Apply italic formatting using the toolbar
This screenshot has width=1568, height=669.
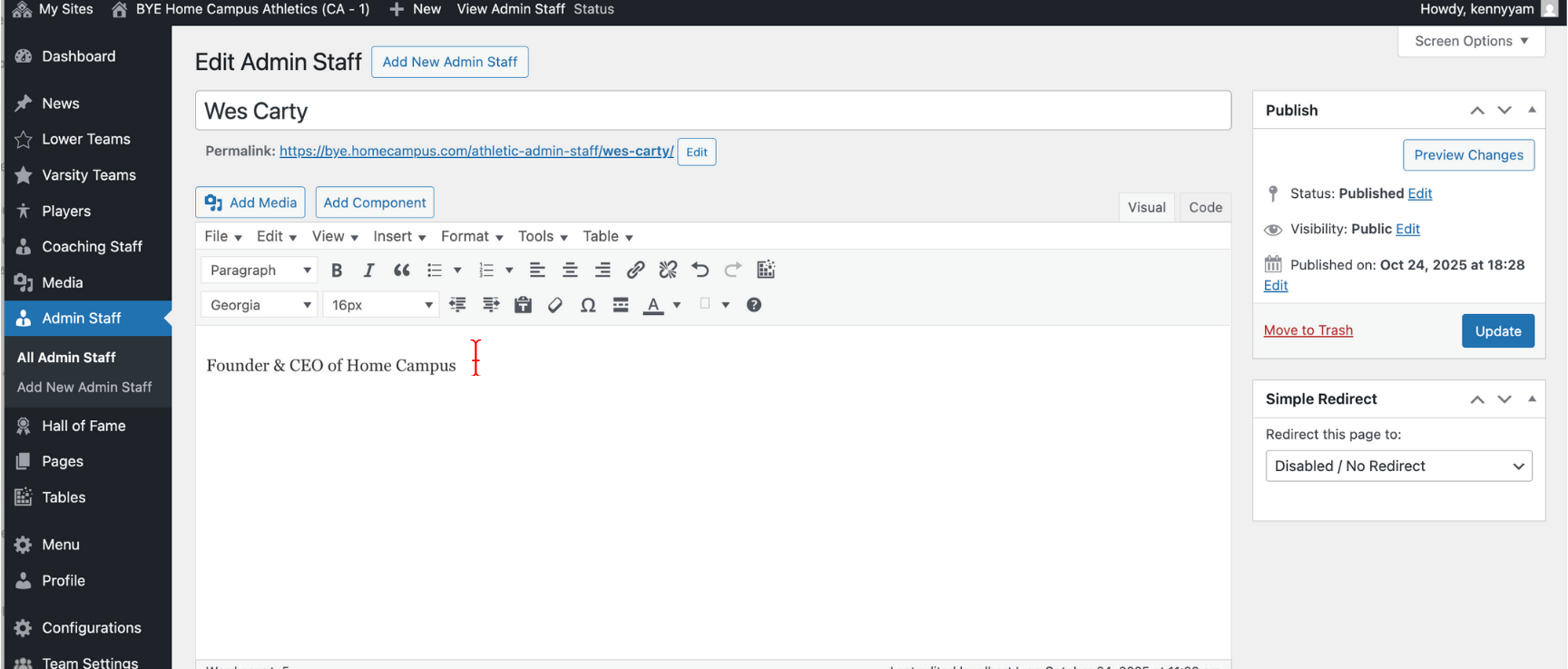point(368,271)
